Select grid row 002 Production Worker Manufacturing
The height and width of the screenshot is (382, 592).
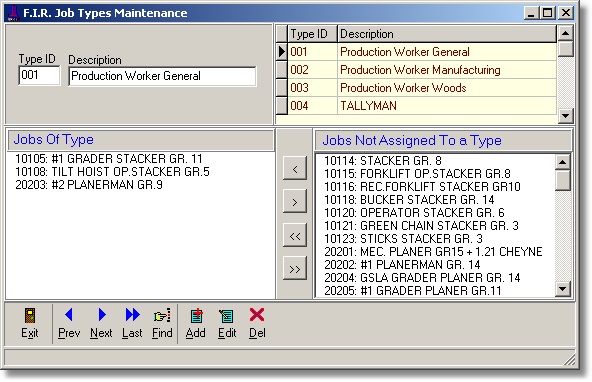(422, 70)
